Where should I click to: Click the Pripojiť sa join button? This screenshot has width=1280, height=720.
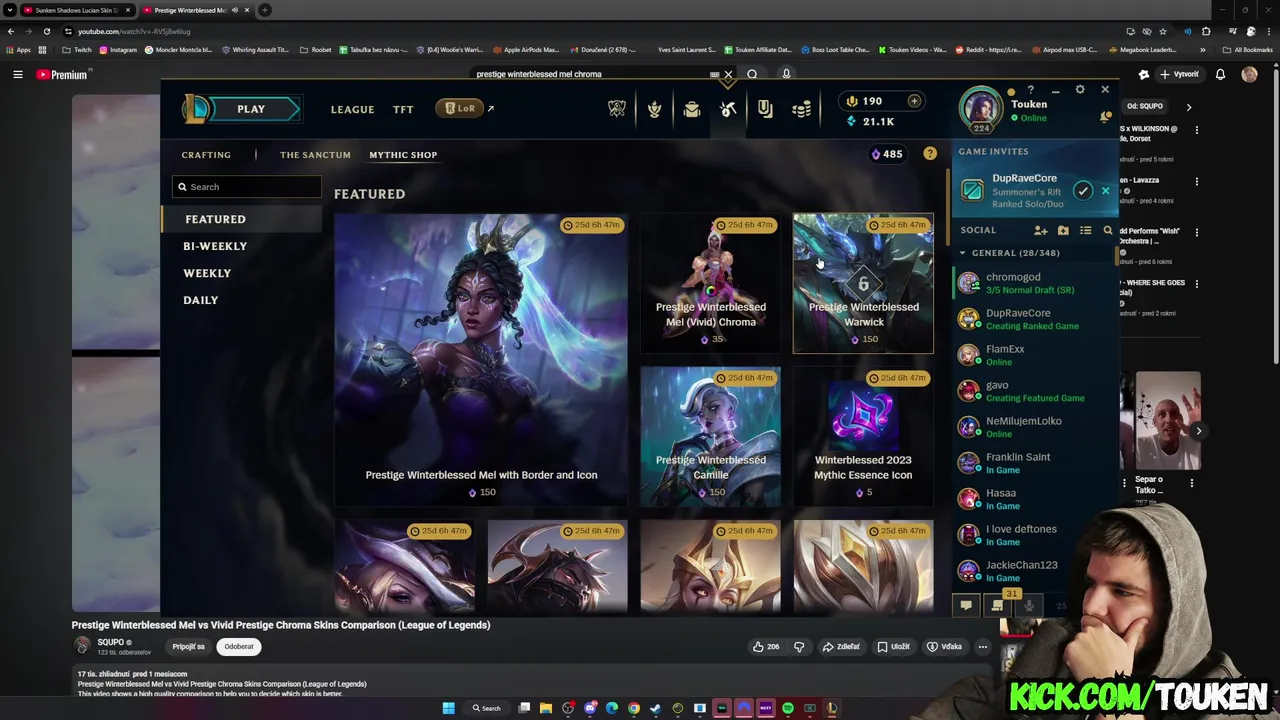pos(188,647)
